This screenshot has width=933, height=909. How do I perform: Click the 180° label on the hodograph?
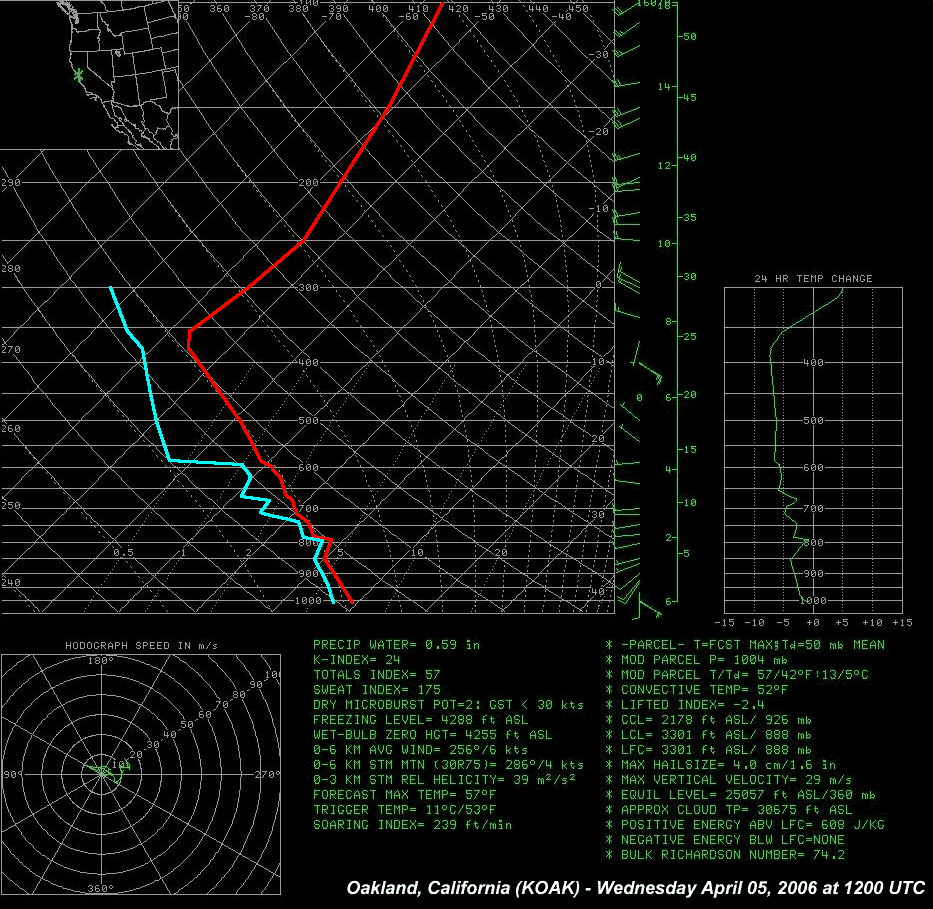pyautogui.click(x=101, y=660)
